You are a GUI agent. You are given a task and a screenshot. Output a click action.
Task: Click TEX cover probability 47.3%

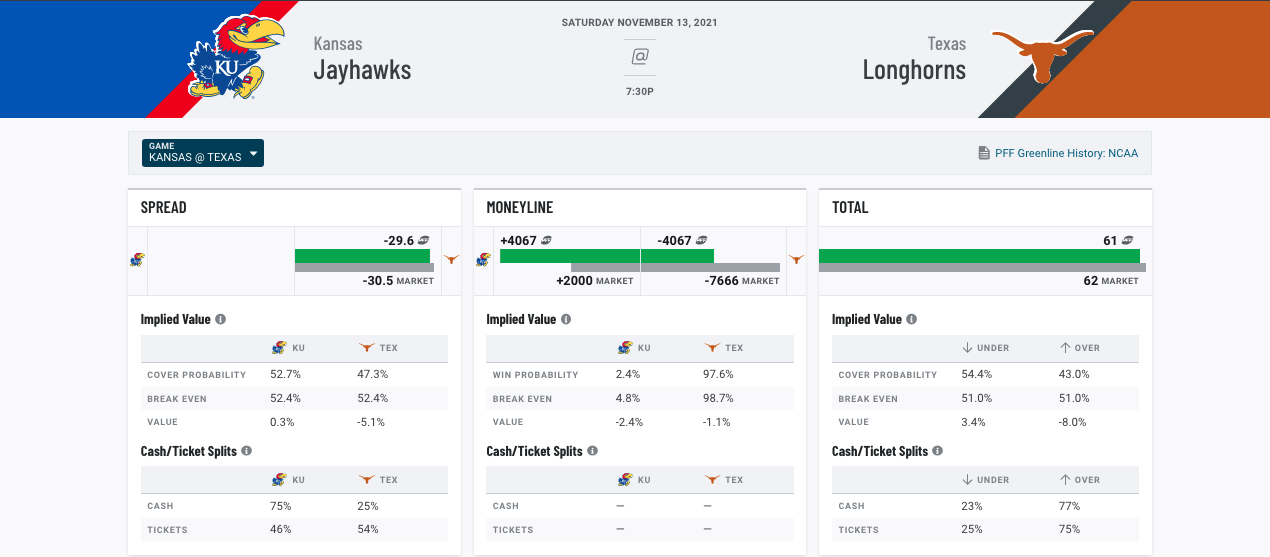373,374
